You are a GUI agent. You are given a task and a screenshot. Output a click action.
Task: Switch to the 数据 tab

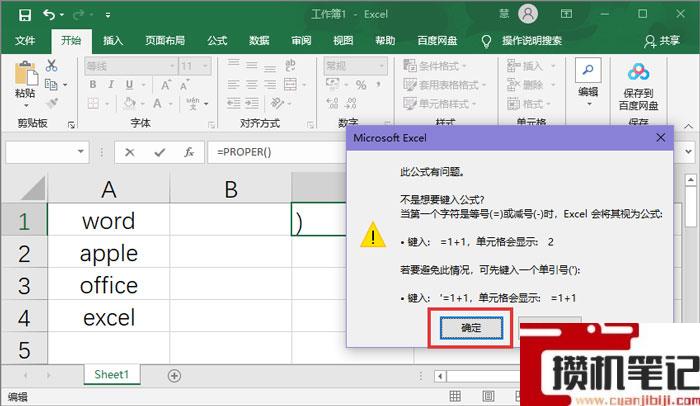pos(259,41)
